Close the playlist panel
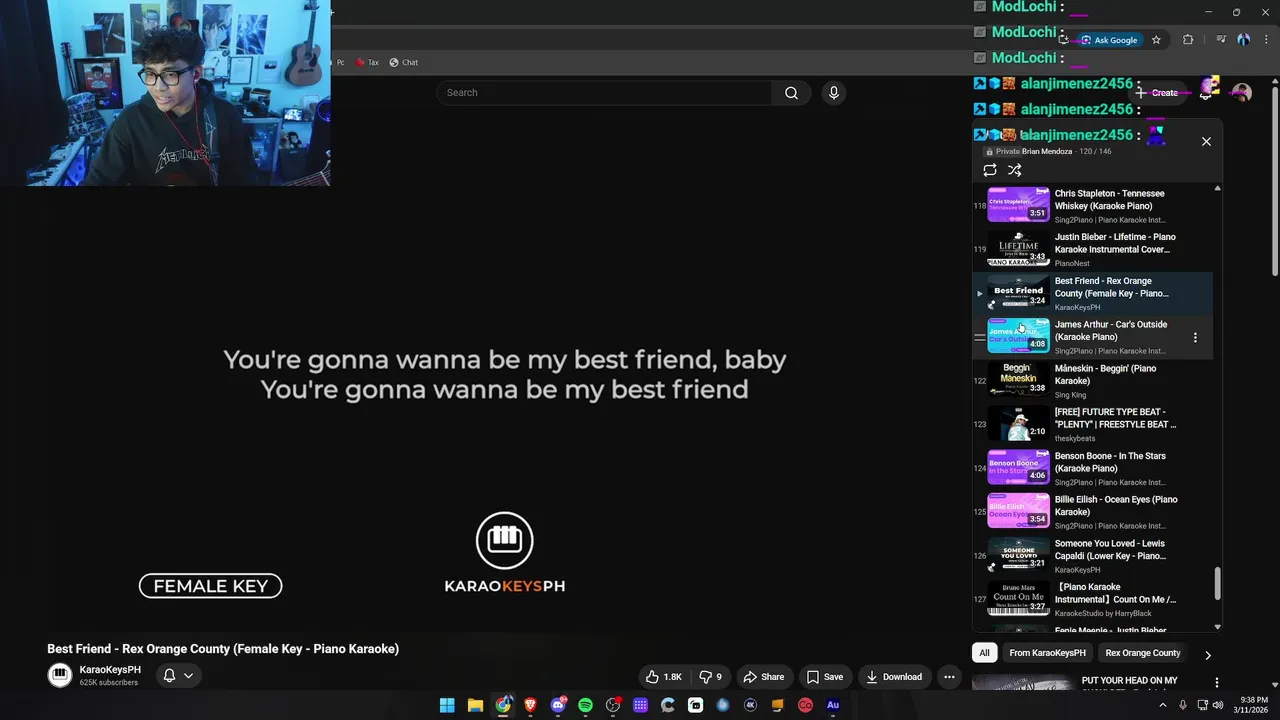Image resolution: width=1280 pixels, height=720 pixels. [1206, 142]
